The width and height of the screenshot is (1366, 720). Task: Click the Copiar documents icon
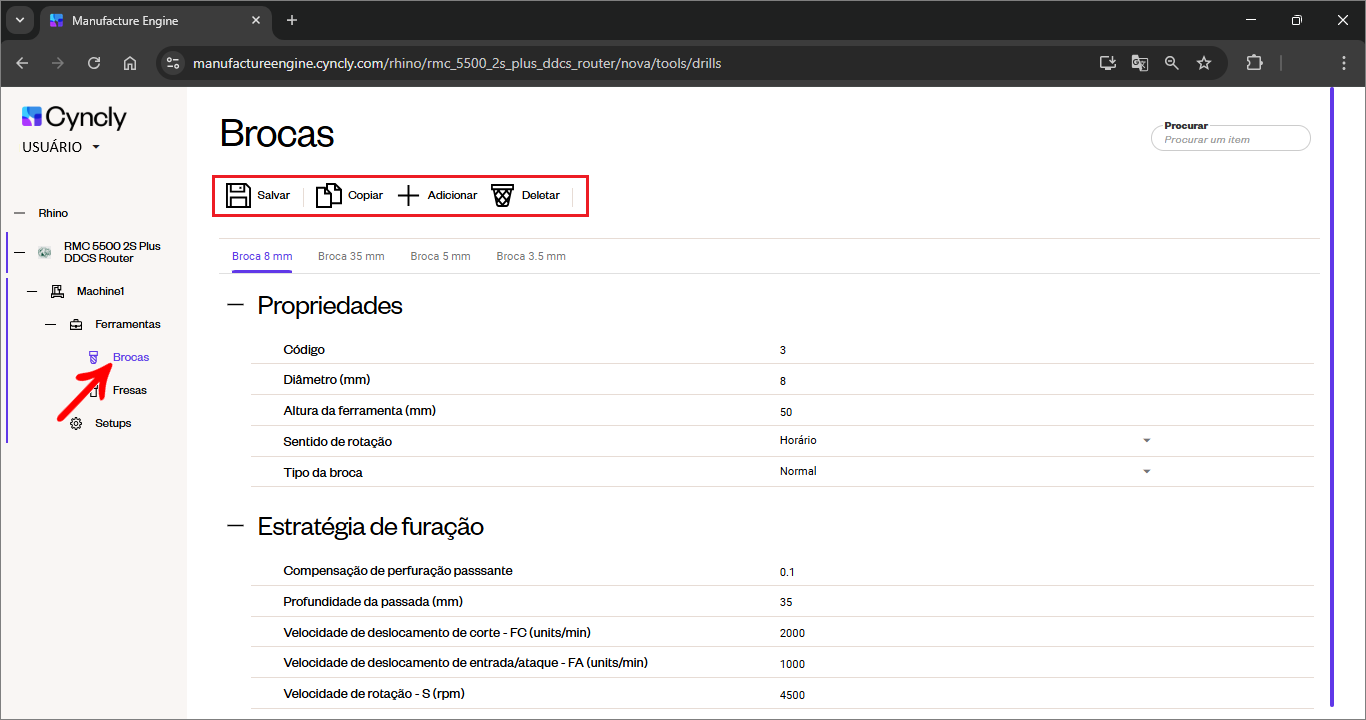point(328,195)
